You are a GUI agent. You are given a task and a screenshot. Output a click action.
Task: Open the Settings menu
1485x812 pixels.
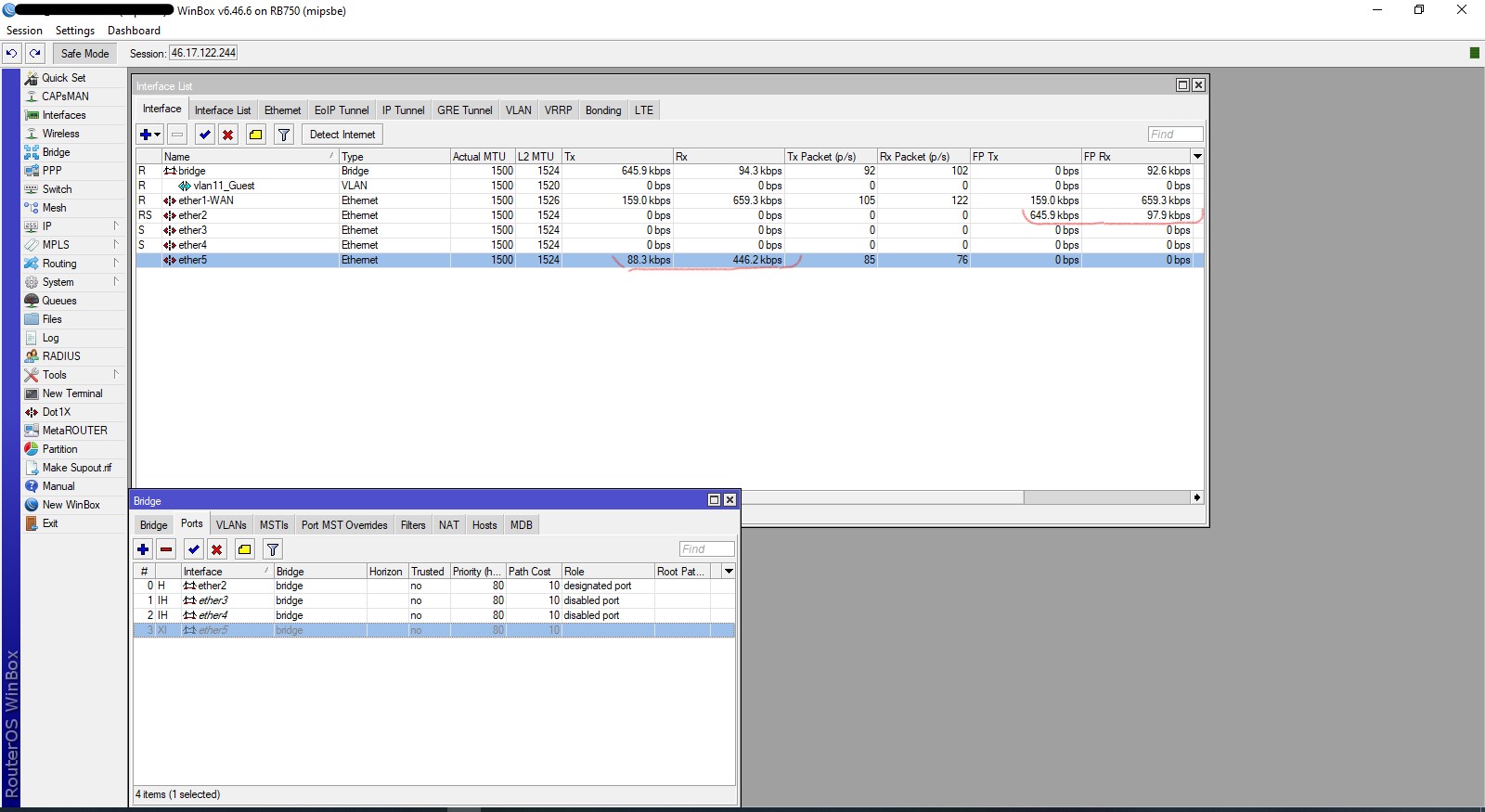(x=75, y=31)
